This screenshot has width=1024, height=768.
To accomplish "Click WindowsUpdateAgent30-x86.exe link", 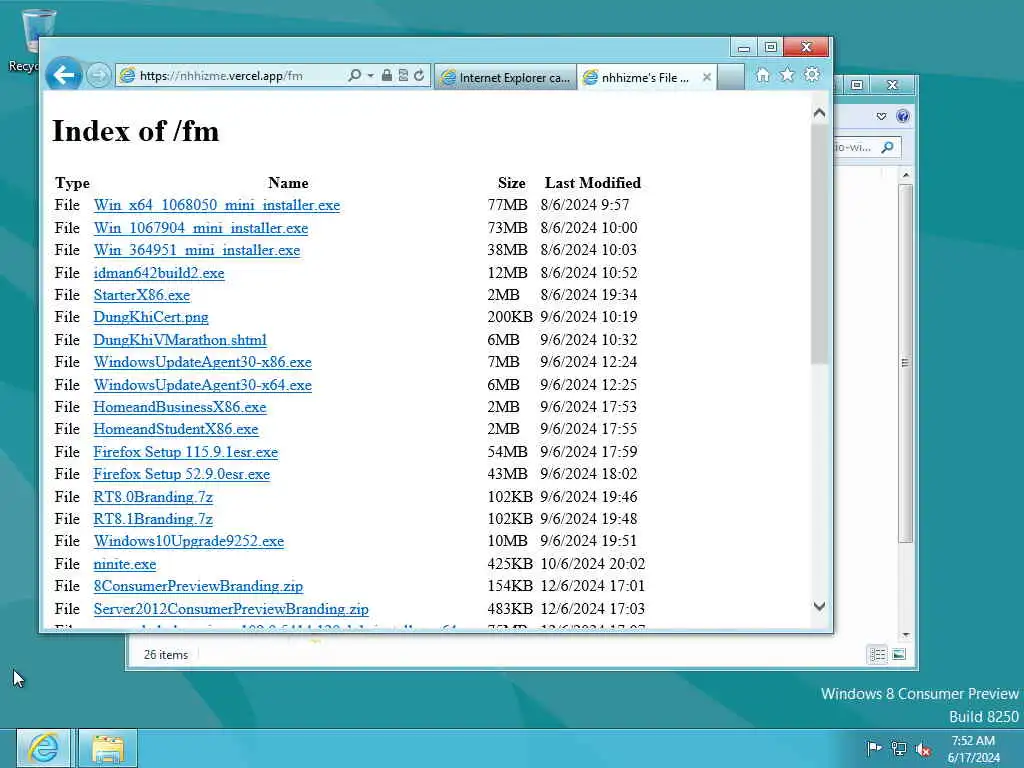I will [202, 362].
